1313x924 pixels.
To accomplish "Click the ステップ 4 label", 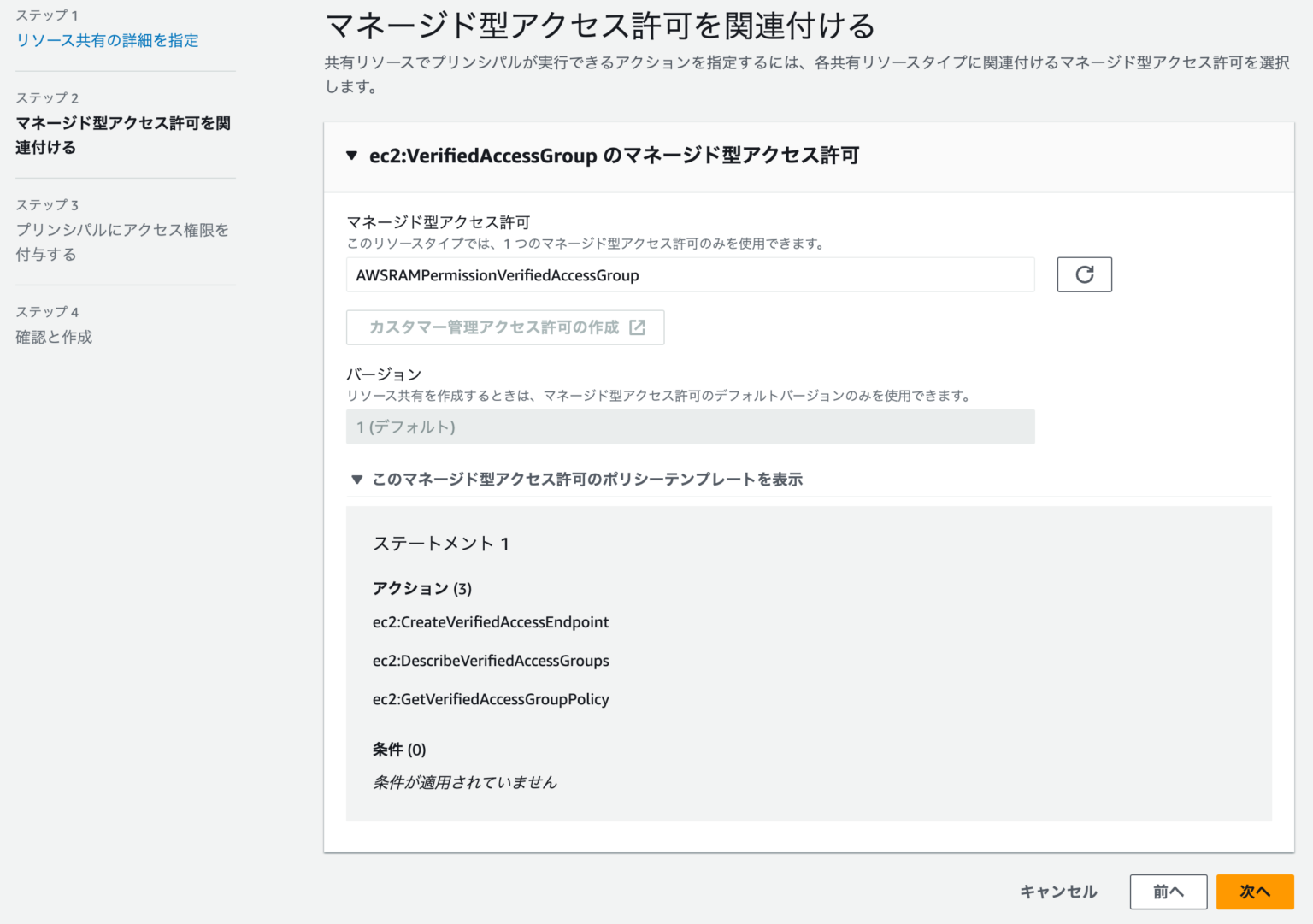I will pyautogui.click(x=47, y=312).
